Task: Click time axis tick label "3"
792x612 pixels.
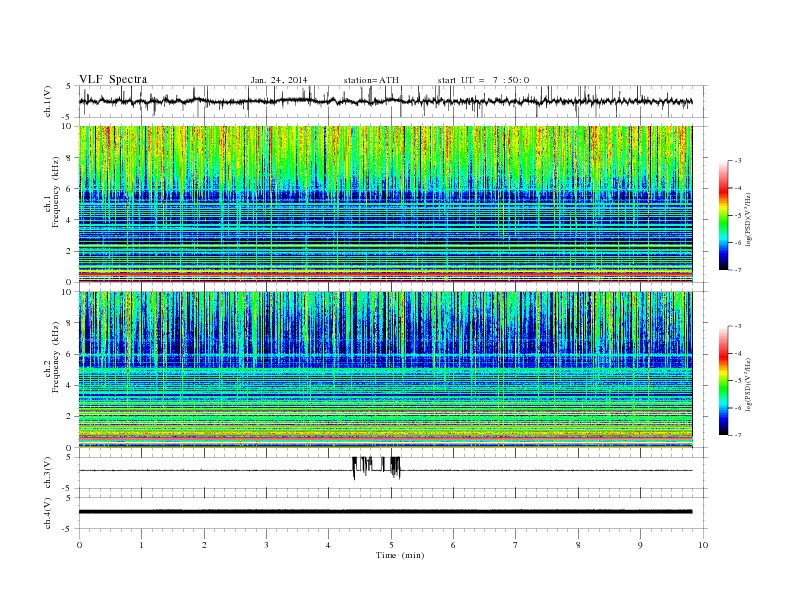Action: pyautogui.click(x=267, y=545)
